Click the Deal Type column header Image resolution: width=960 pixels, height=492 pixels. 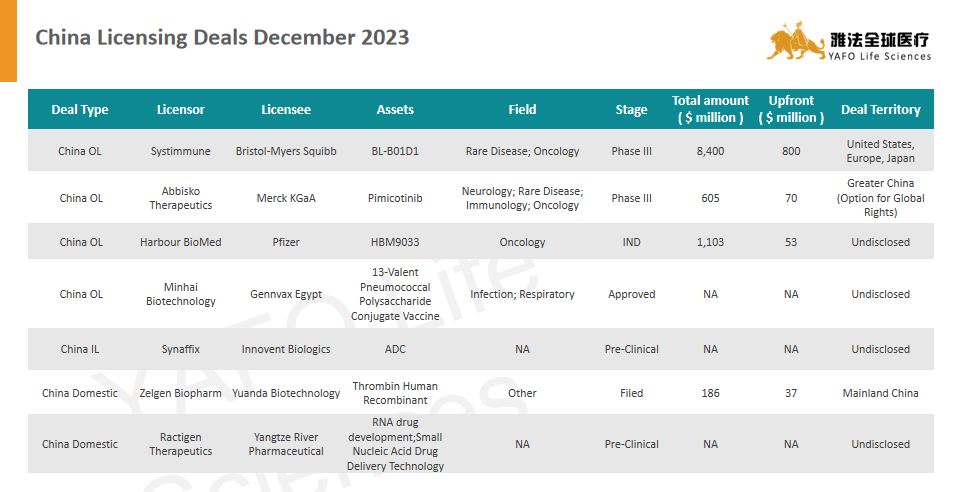click(80, 110)
